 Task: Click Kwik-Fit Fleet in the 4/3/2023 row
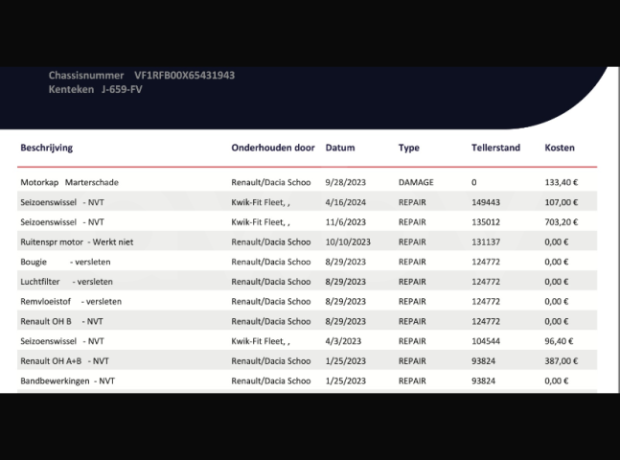click(x=261, y=341)
